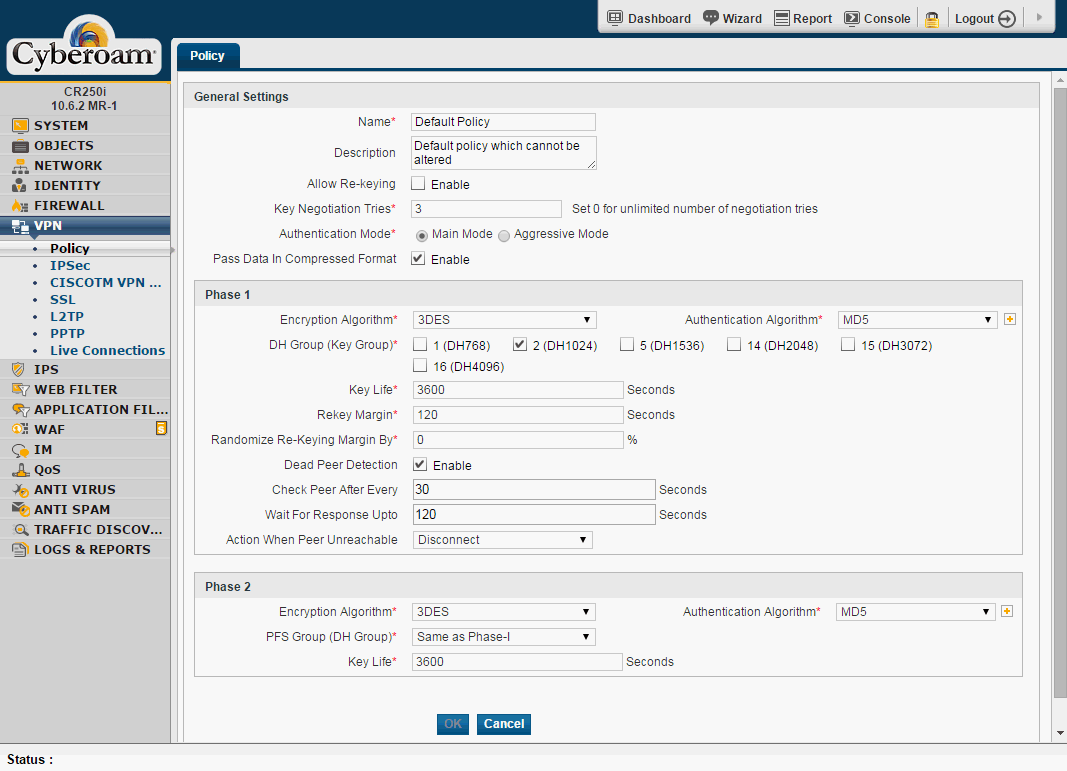
Task: Click the ANTI SPAM envelope icon
Action: (20, 509)
